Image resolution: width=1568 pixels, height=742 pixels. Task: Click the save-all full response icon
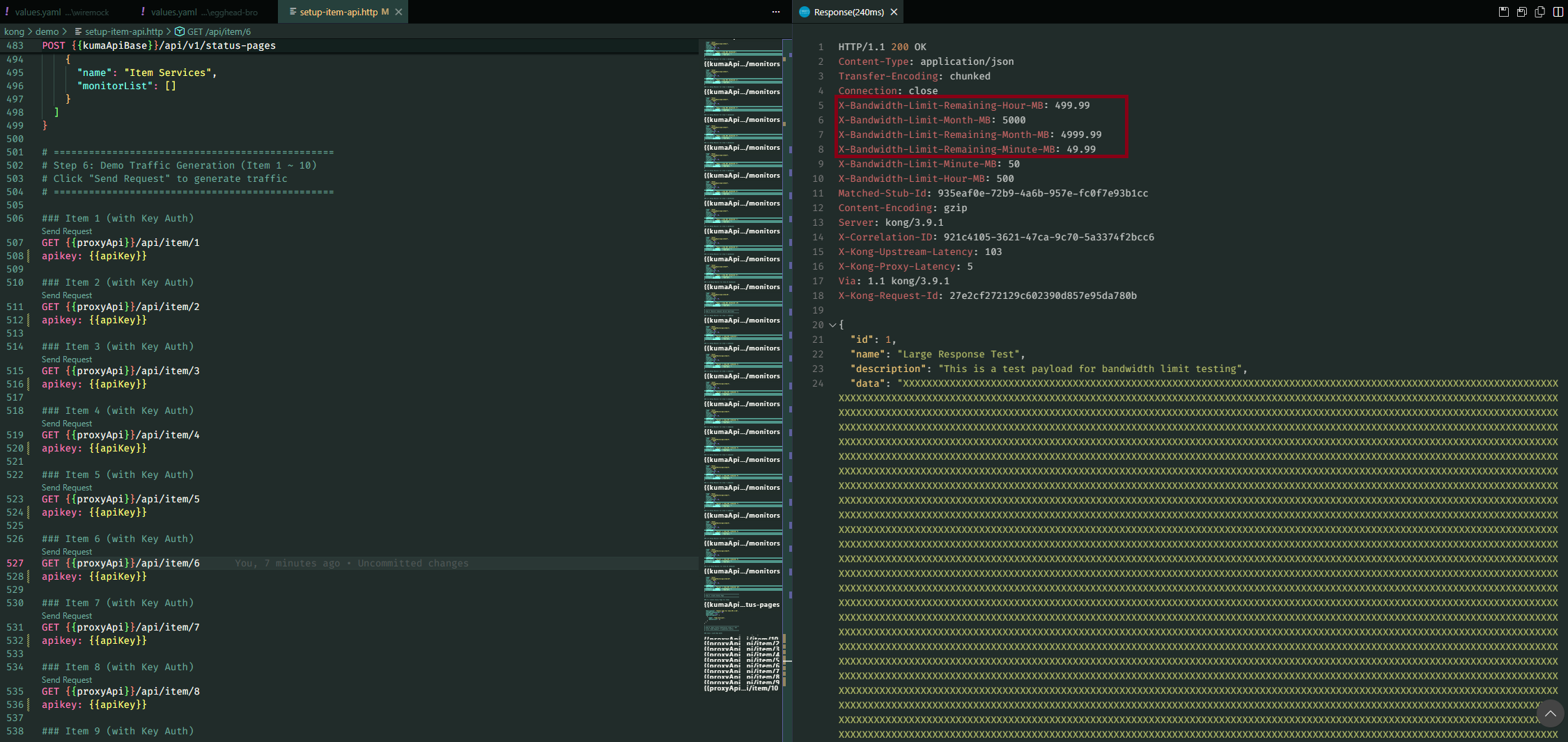1521,11
